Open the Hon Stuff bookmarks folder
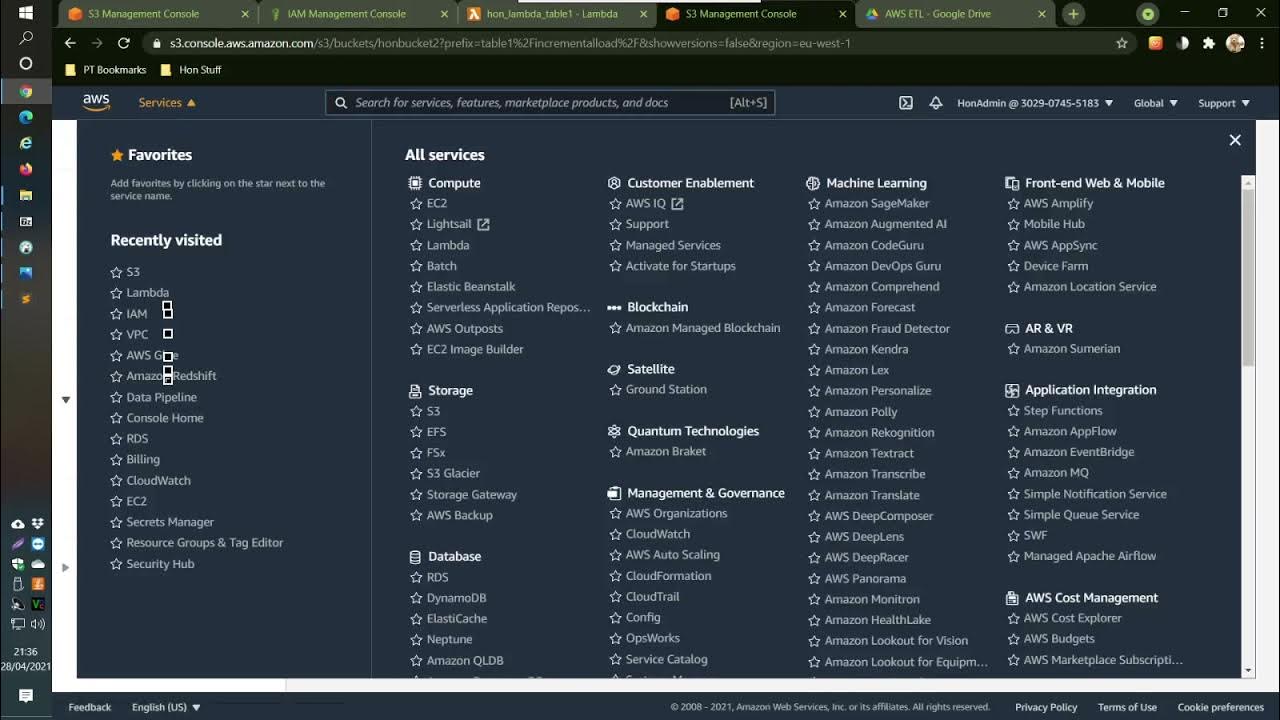Screen dimensions: 1280x720 [x=191, y=70]
